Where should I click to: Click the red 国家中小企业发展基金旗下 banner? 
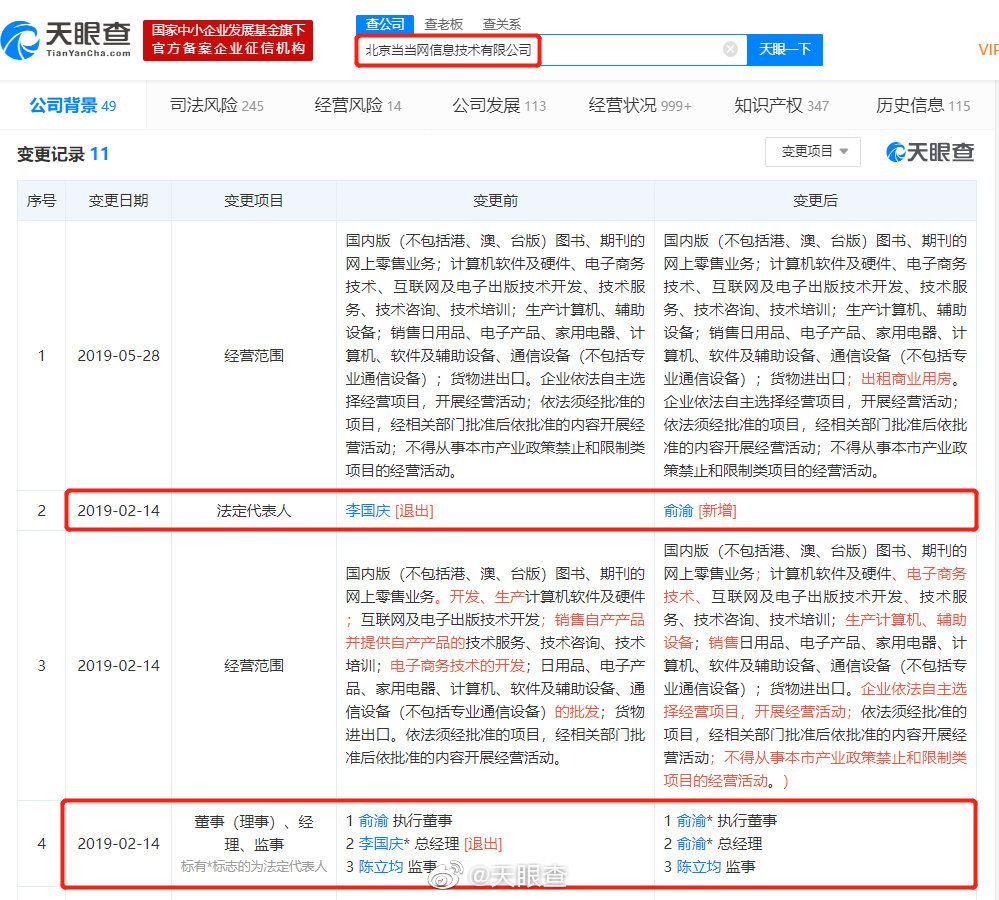(228, 39)
